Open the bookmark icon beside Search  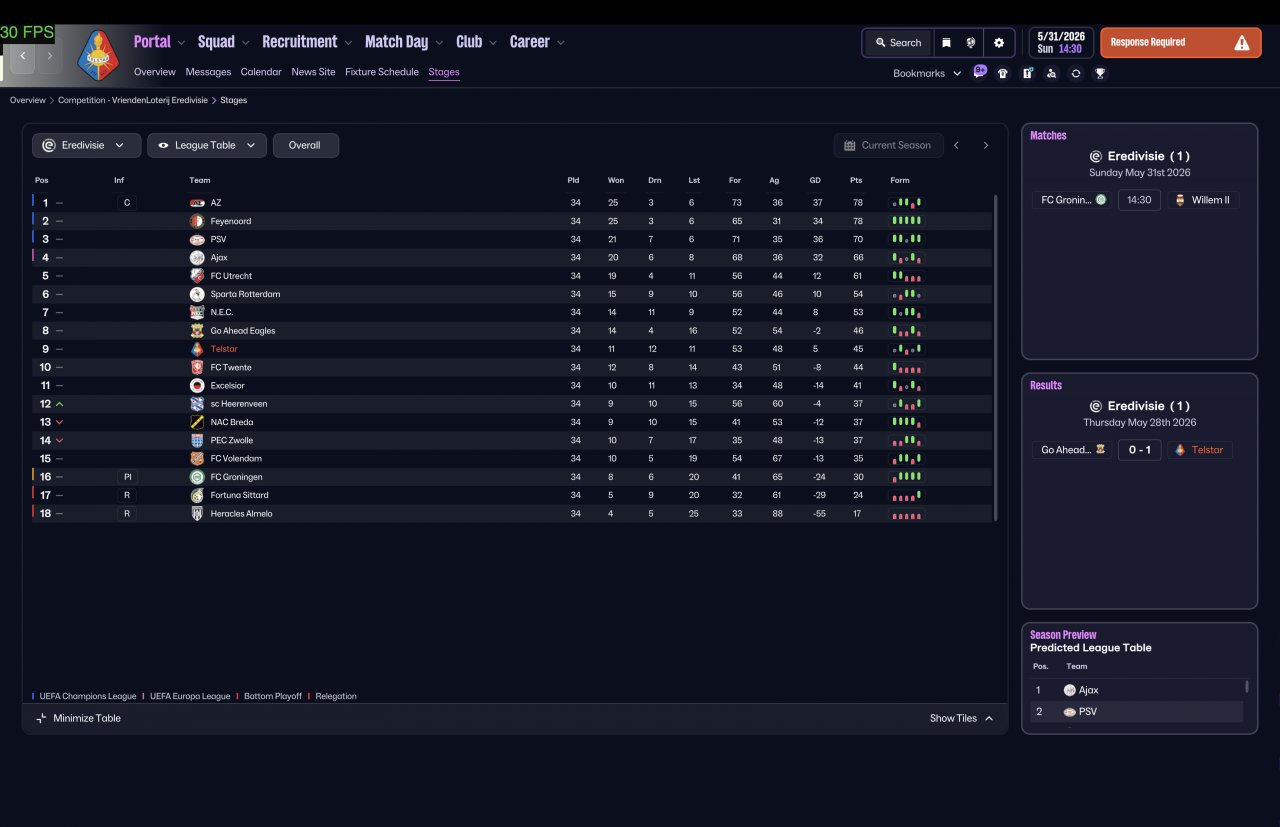coord(946,43)
